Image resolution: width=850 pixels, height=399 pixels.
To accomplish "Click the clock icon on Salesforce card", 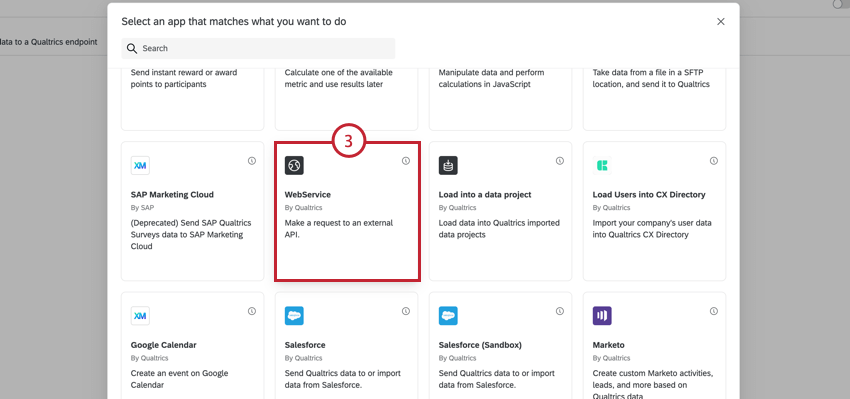I will 406,311.
